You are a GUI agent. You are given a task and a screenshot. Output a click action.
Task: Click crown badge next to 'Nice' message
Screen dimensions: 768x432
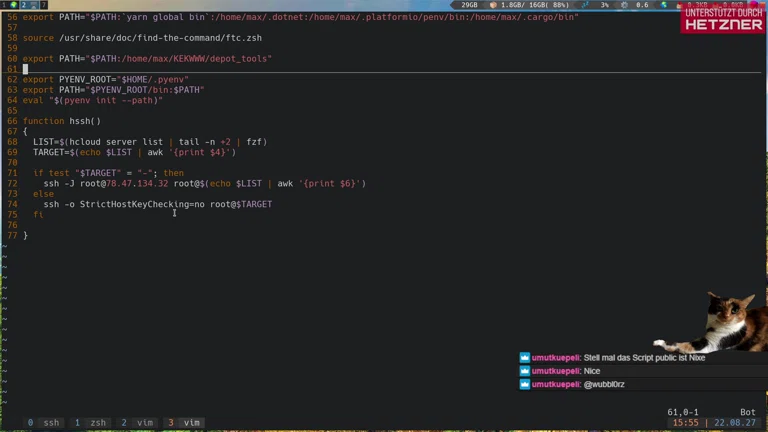coord(525,371)
